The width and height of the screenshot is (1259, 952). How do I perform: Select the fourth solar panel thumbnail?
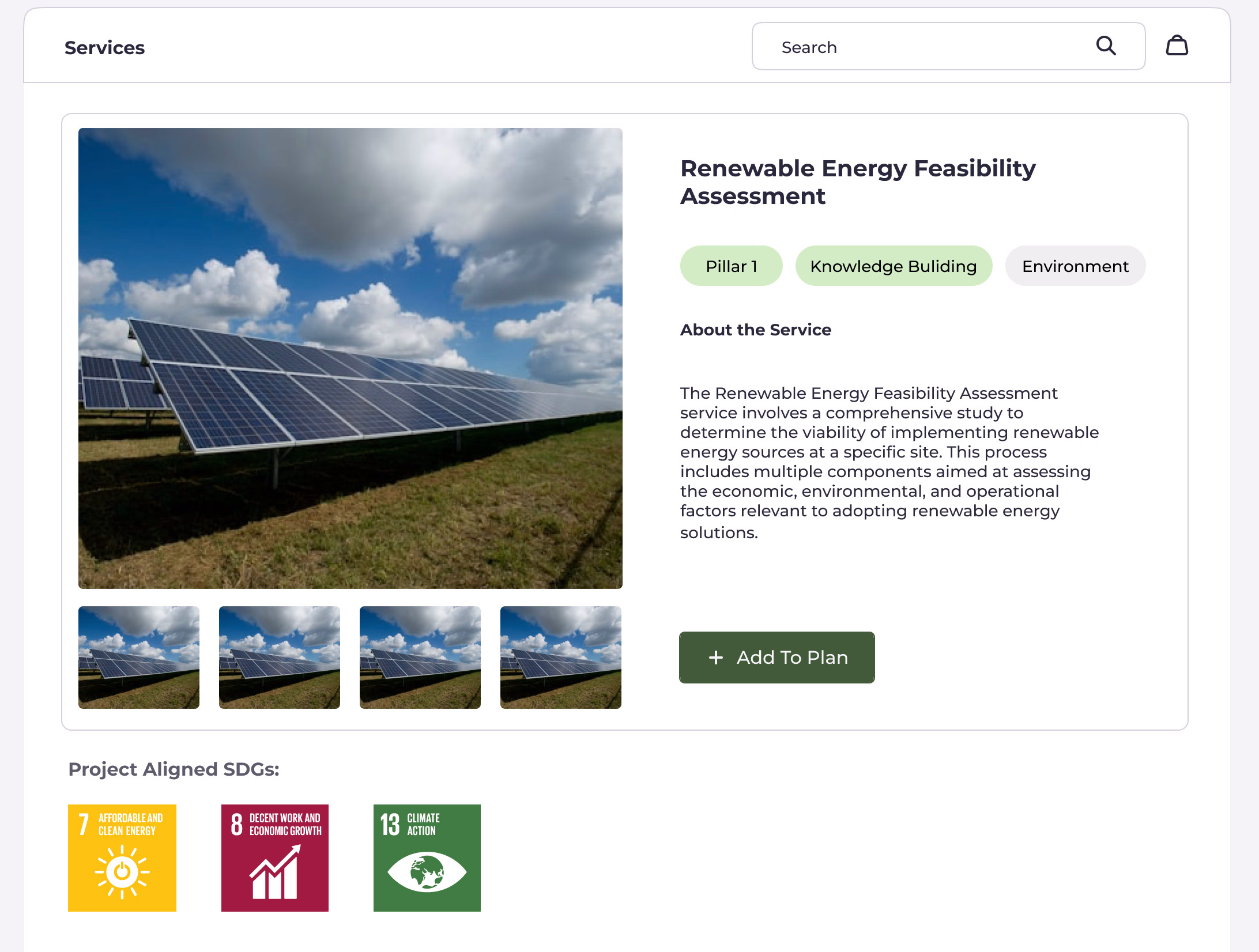pyautogui.click(x=561, y=657)
